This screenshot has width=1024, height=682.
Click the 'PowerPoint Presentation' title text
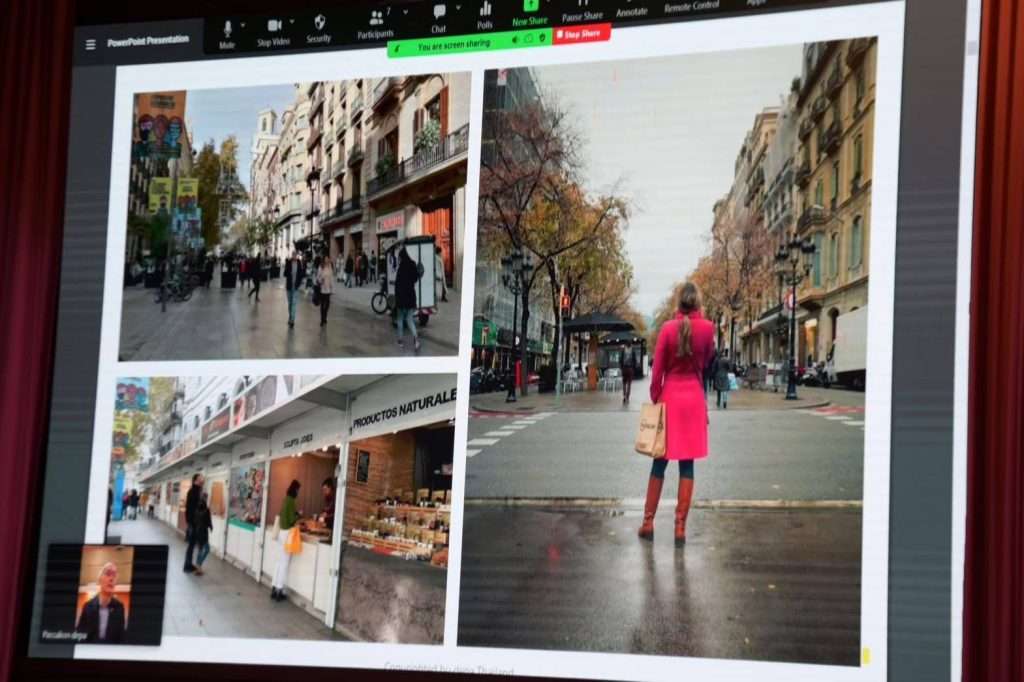point(148,41)
